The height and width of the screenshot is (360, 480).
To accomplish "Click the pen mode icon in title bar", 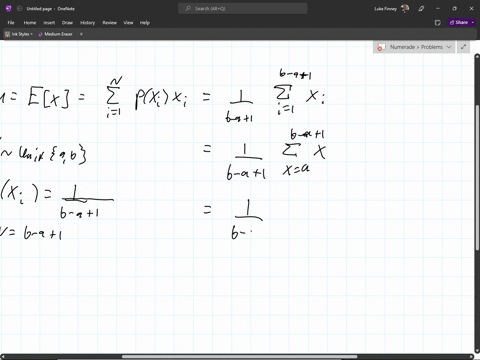I will 421,9.
